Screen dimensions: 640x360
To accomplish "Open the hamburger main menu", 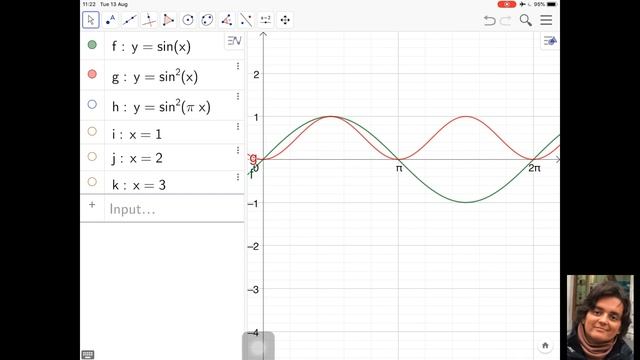I will (546, 20).
